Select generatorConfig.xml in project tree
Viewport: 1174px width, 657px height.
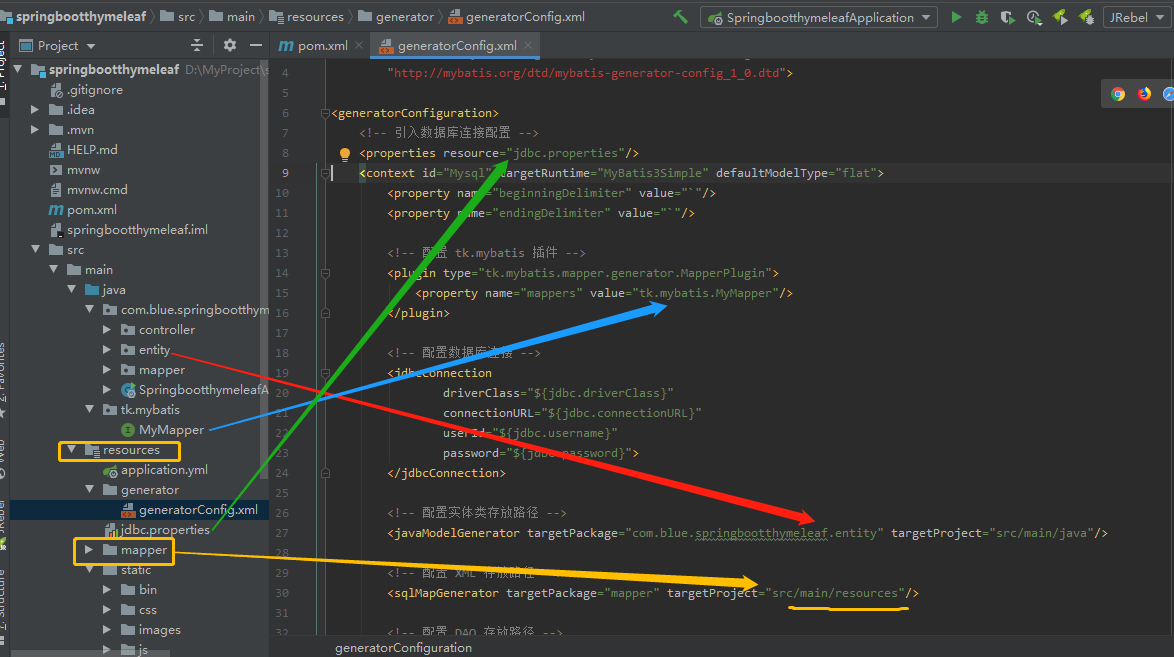click(189, 509)
